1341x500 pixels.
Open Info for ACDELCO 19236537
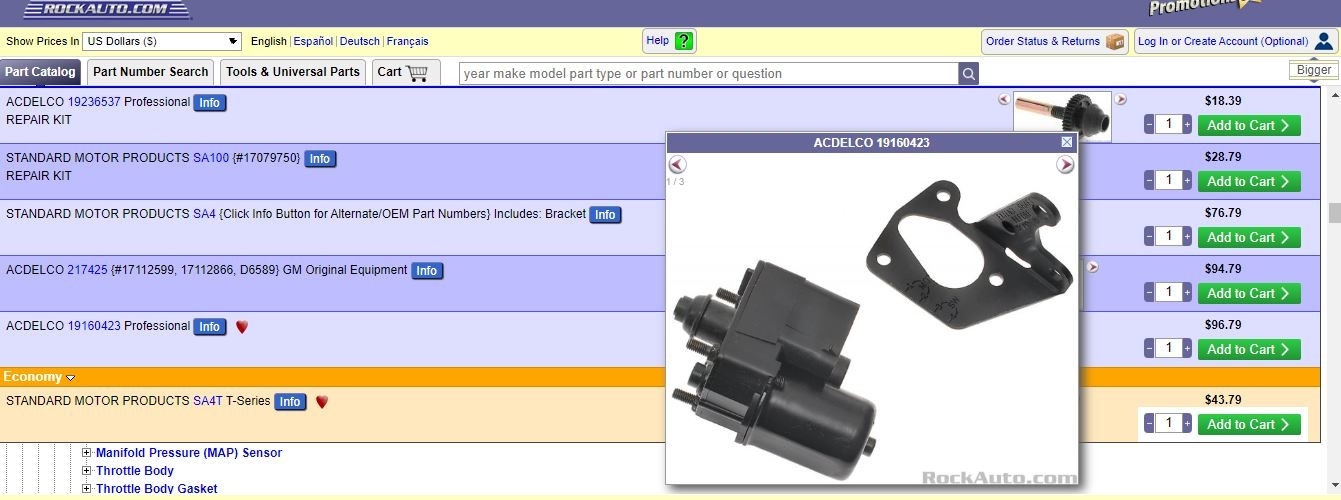(209, 103)
